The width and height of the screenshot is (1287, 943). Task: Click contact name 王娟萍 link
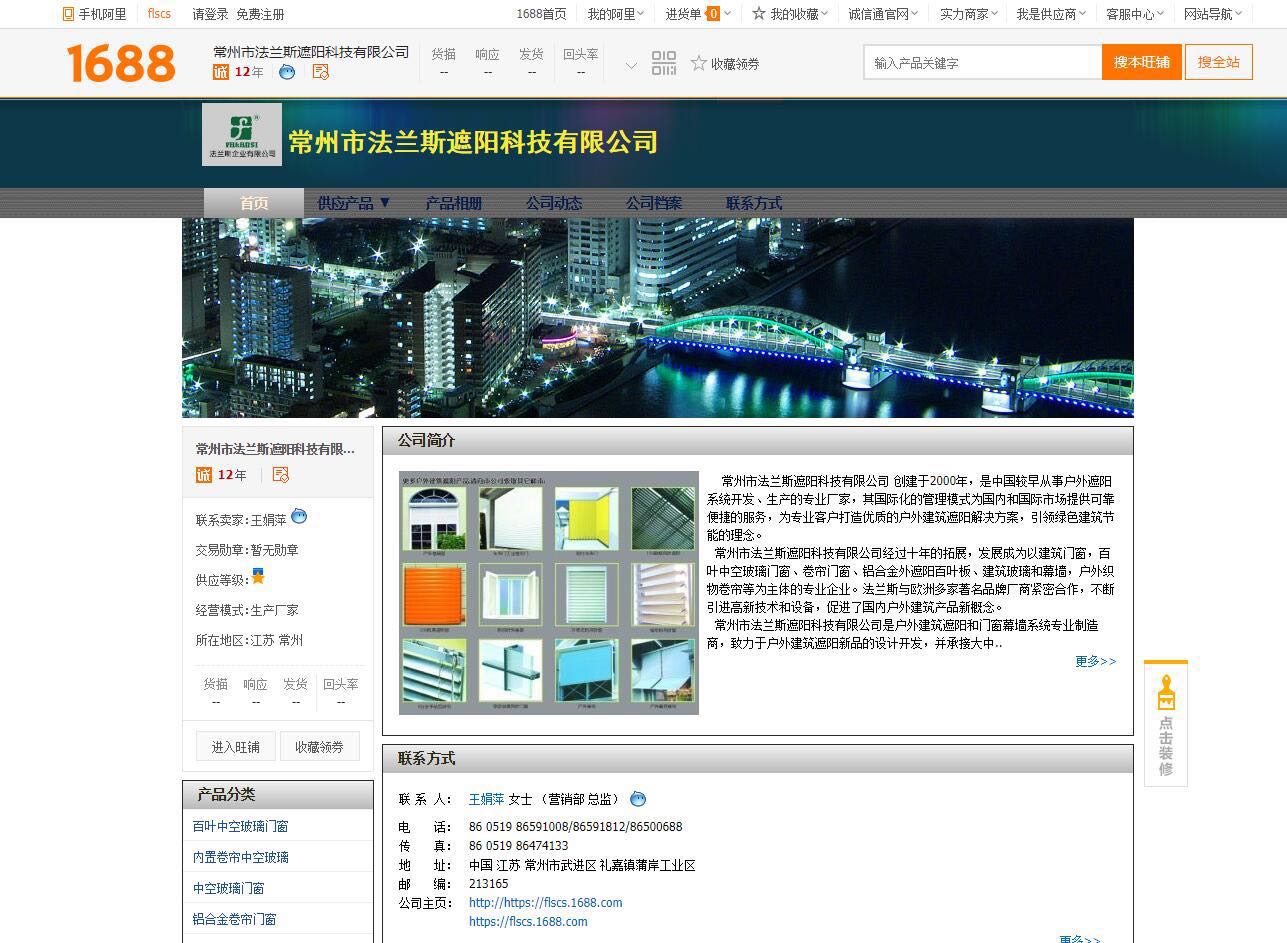(x=487, y=799)
